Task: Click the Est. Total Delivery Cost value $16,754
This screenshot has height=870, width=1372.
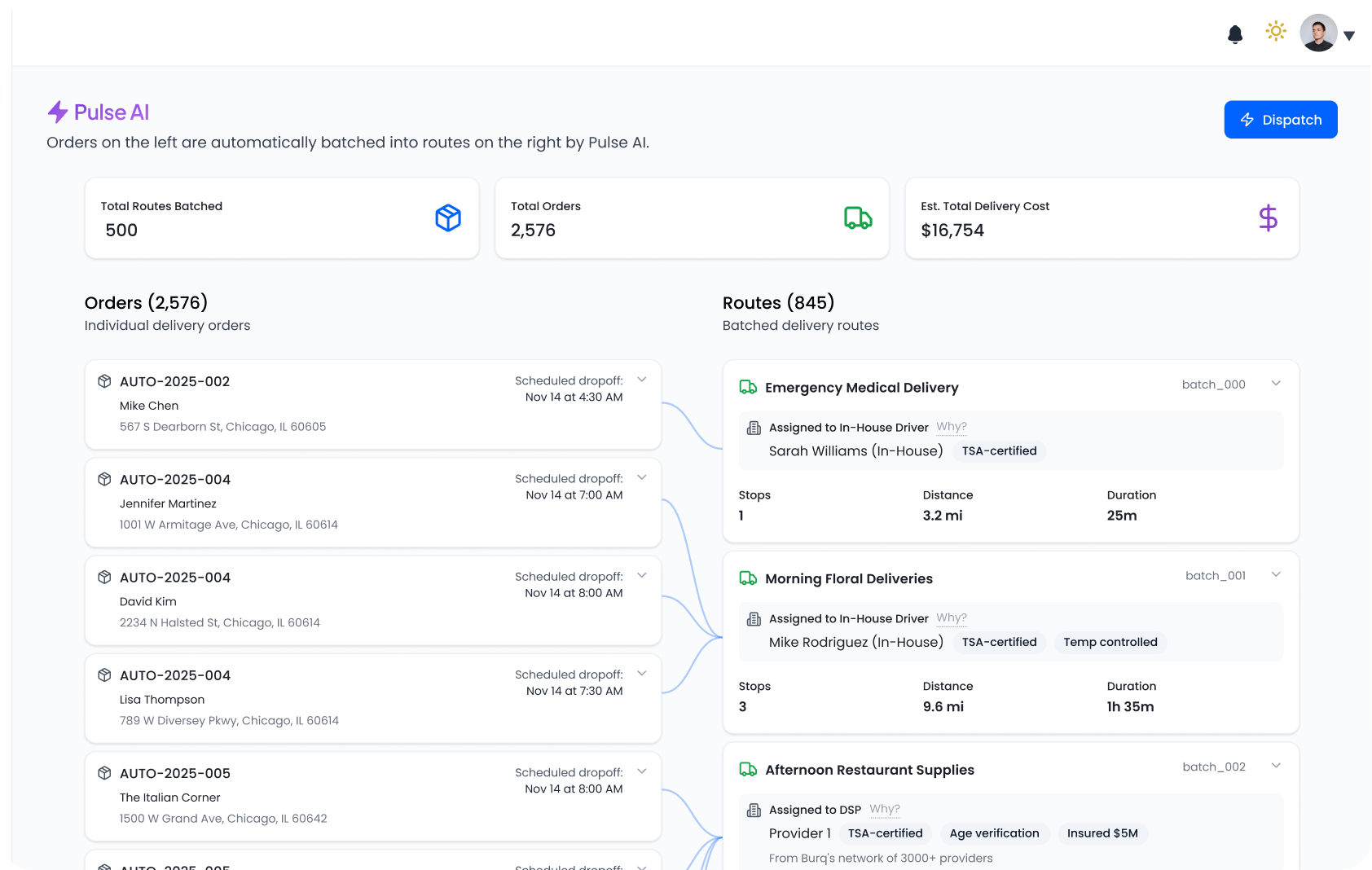Action: click(952, 231)
